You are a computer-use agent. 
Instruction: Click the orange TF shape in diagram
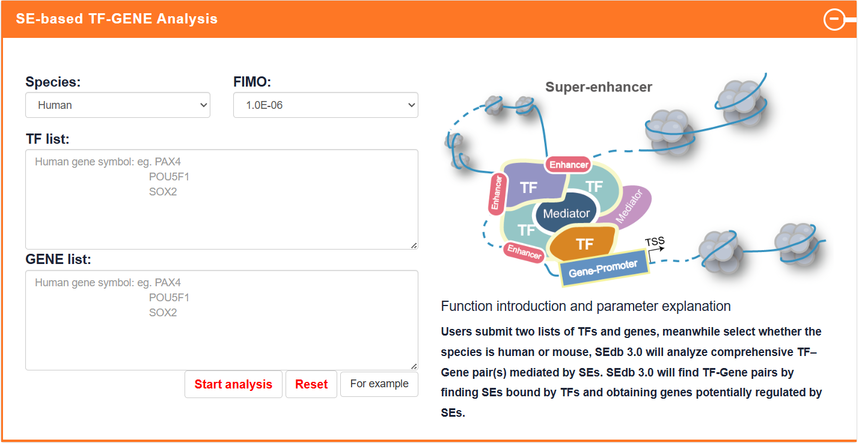coord(585,243)
